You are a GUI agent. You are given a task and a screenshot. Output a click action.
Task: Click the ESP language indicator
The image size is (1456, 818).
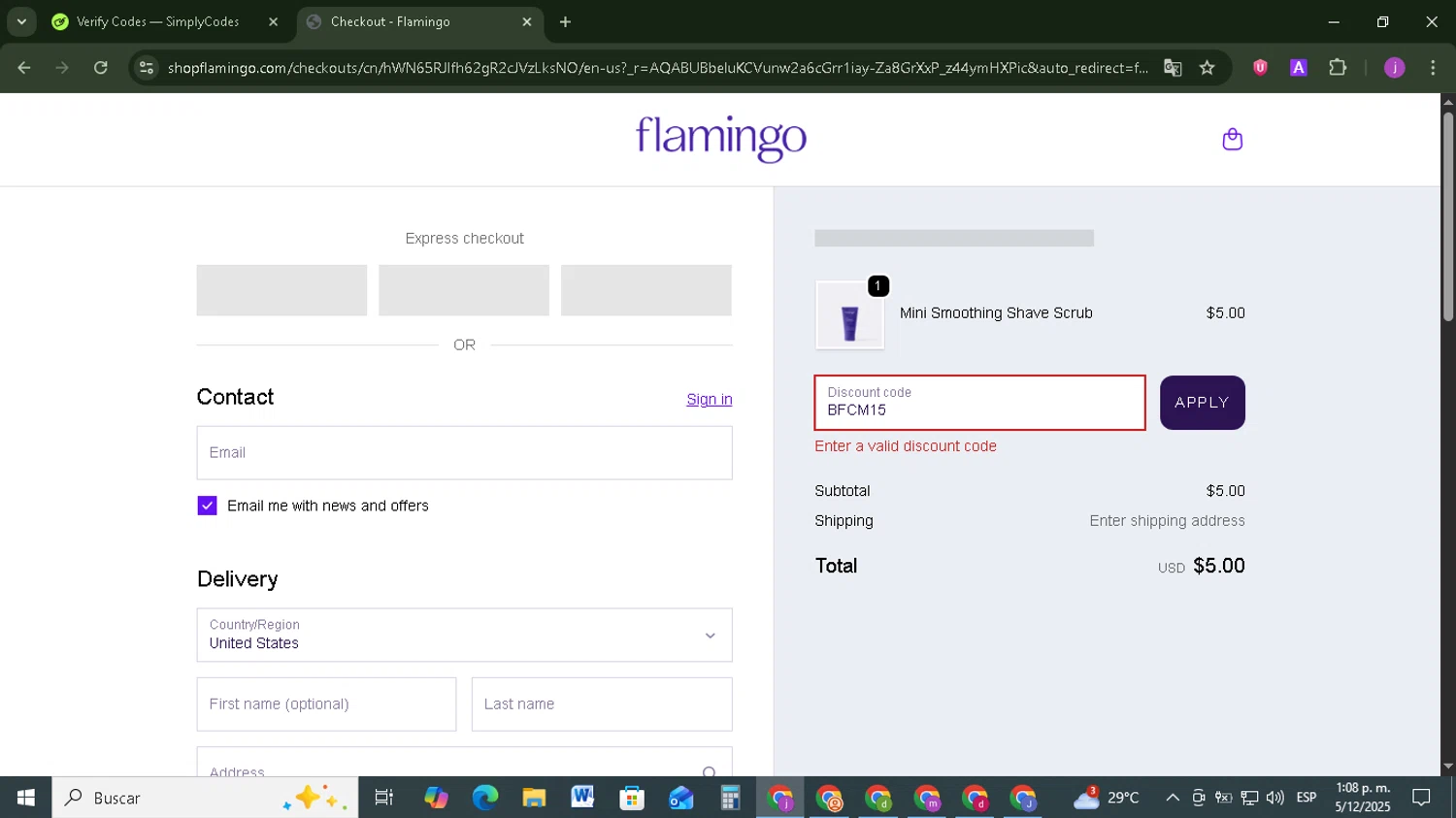(x=1307, y=798)
